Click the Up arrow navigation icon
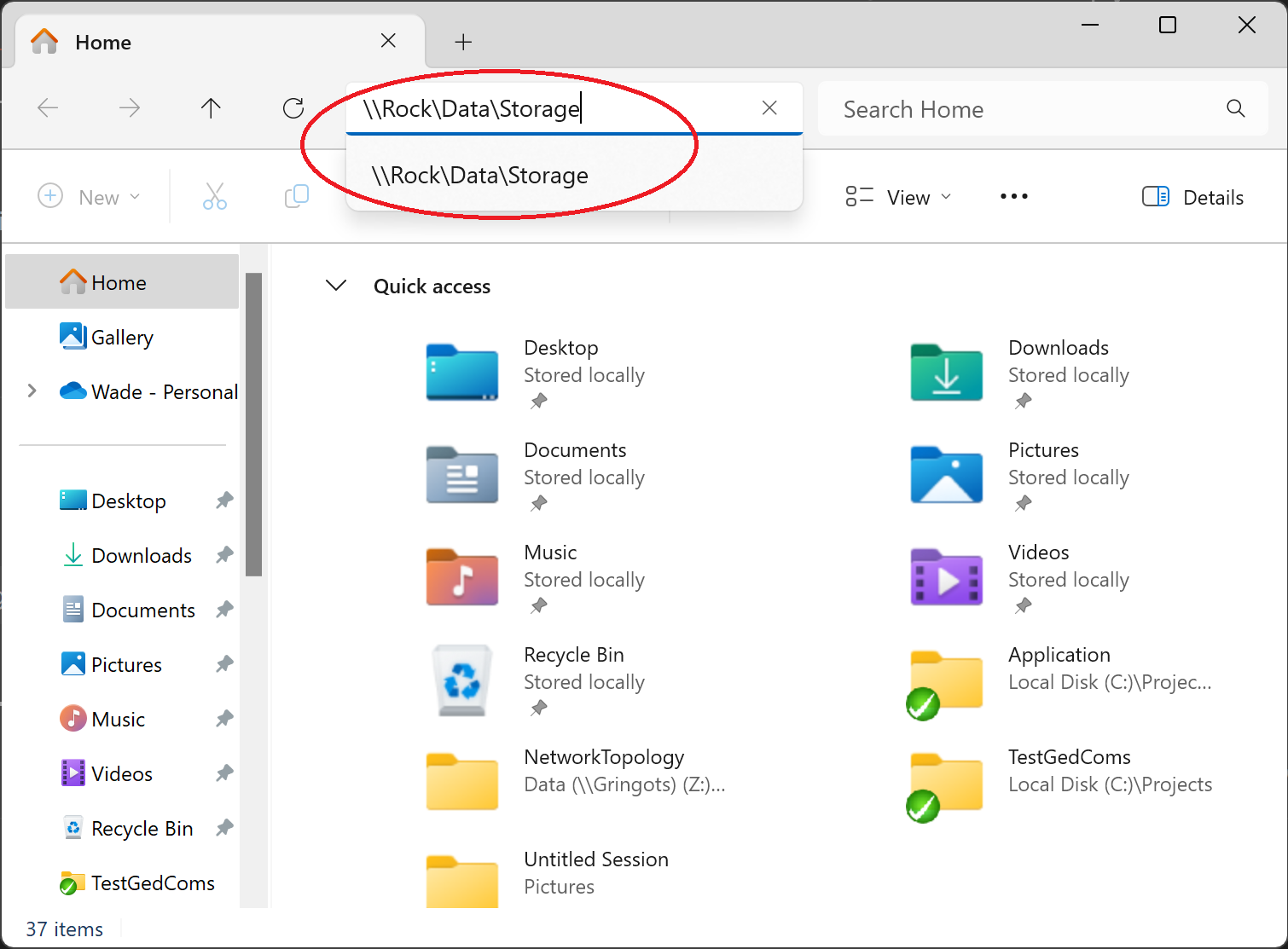Screen dimensions: 1288x949 pyautogui.click(x=211, y=108)
